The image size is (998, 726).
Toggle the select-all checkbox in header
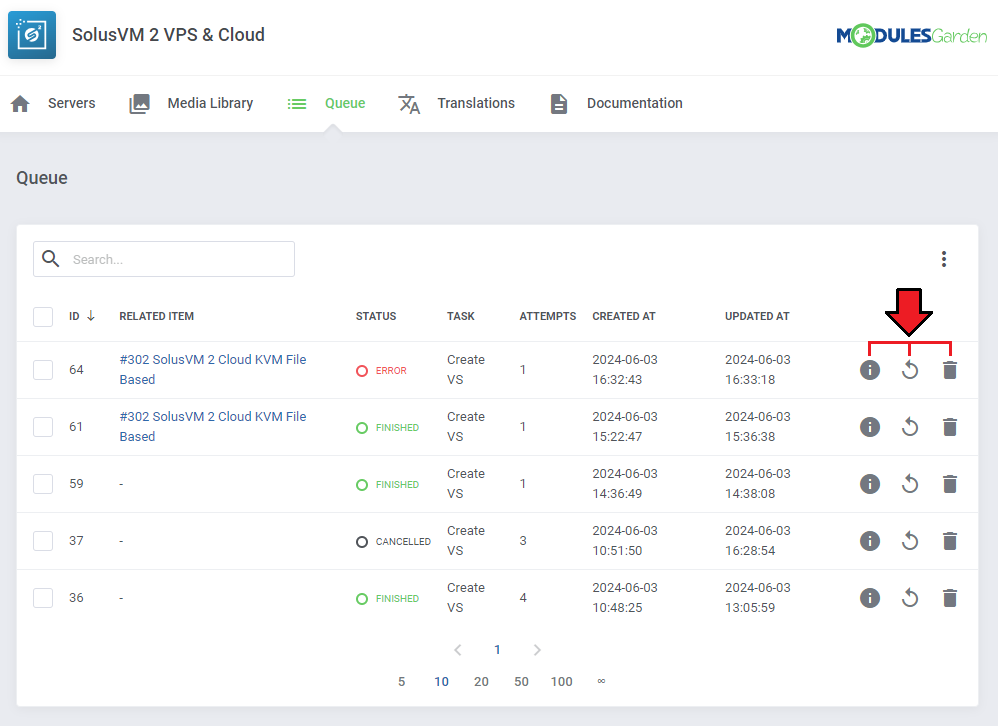(43, 316)
